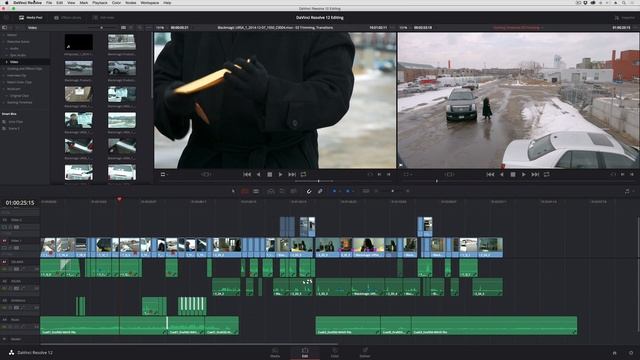Open the File menu
This screenshot has height=360, width=640.
(49, 2)
